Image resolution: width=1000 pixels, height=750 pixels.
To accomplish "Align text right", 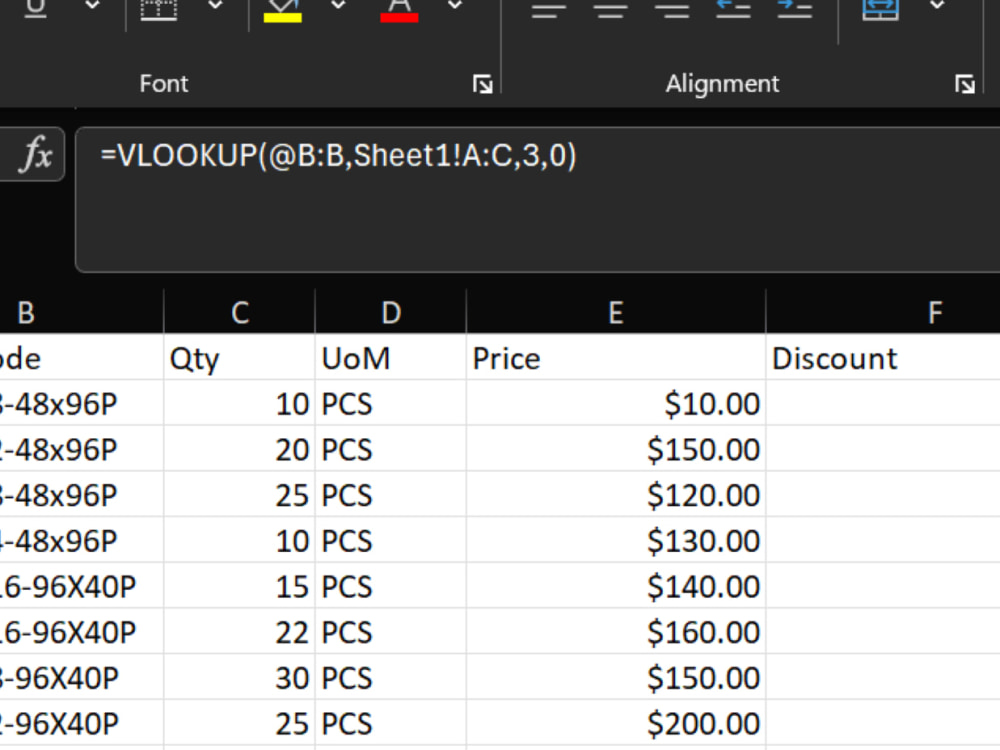I will pyautogui.click(x=672, y=10).
